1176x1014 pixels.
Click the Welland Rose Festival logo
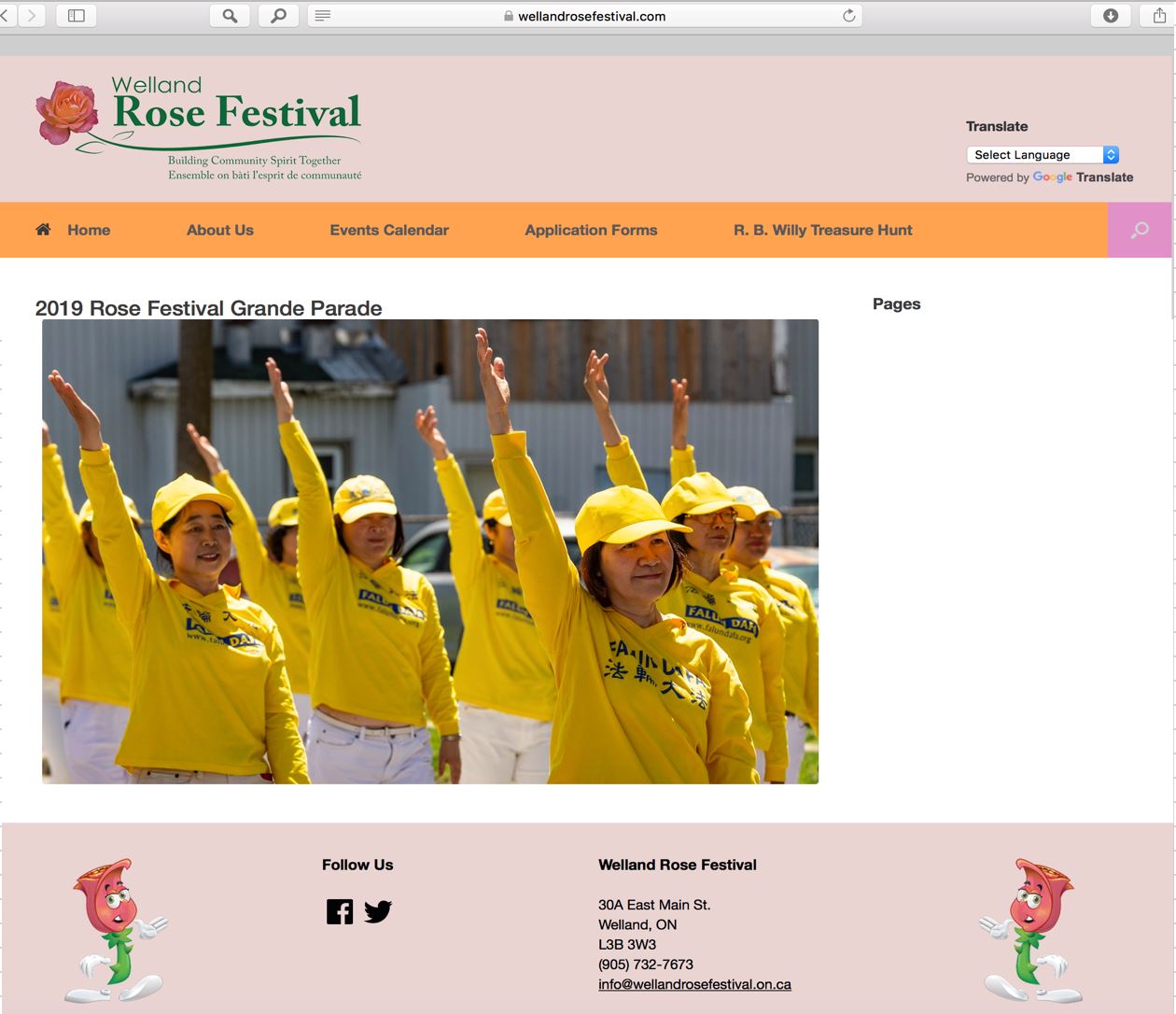pyautogui.click(x=199, y=127)
